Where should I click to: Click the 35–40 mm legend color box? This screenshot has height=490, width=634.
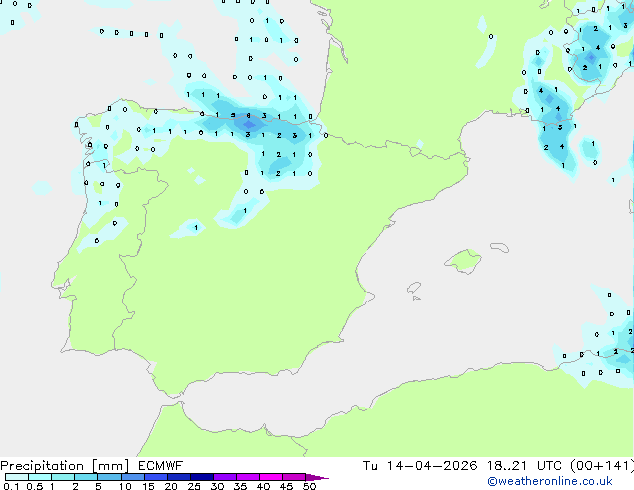(247, 477)
